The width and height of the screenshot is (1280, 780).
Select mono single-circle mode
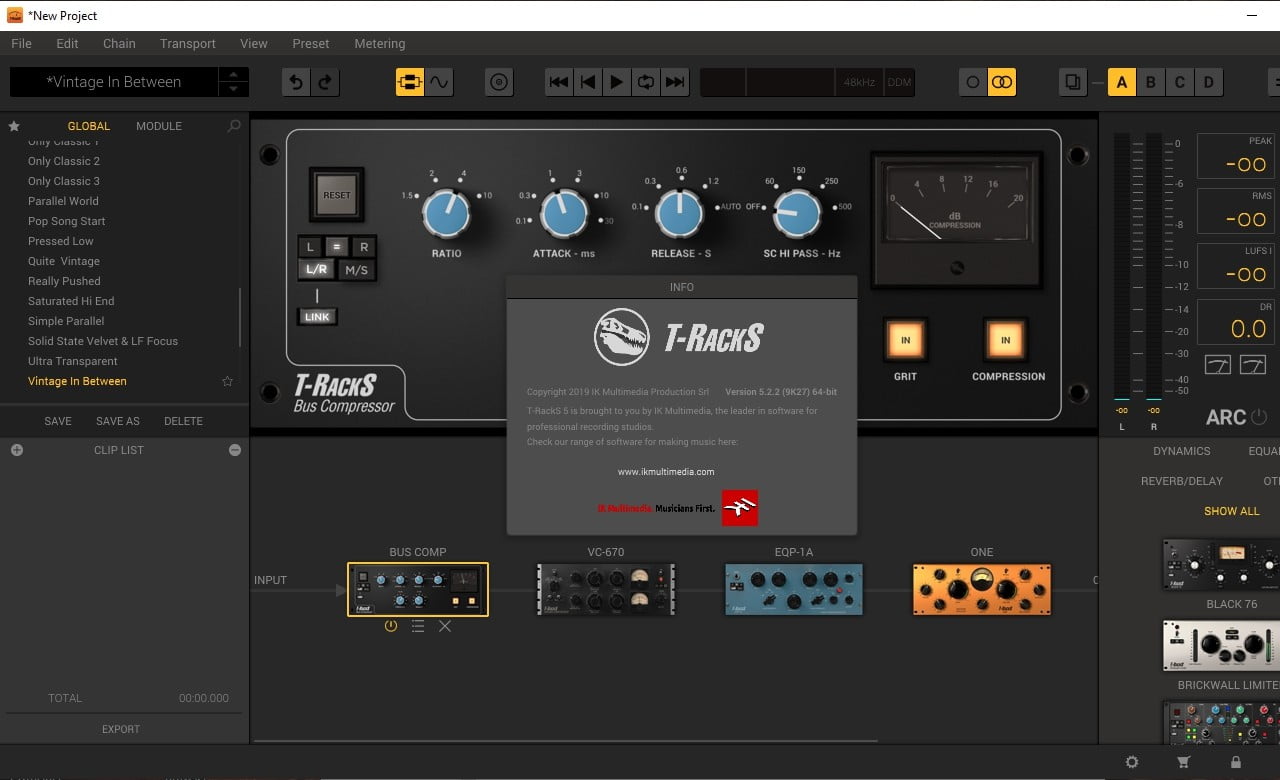972,82
